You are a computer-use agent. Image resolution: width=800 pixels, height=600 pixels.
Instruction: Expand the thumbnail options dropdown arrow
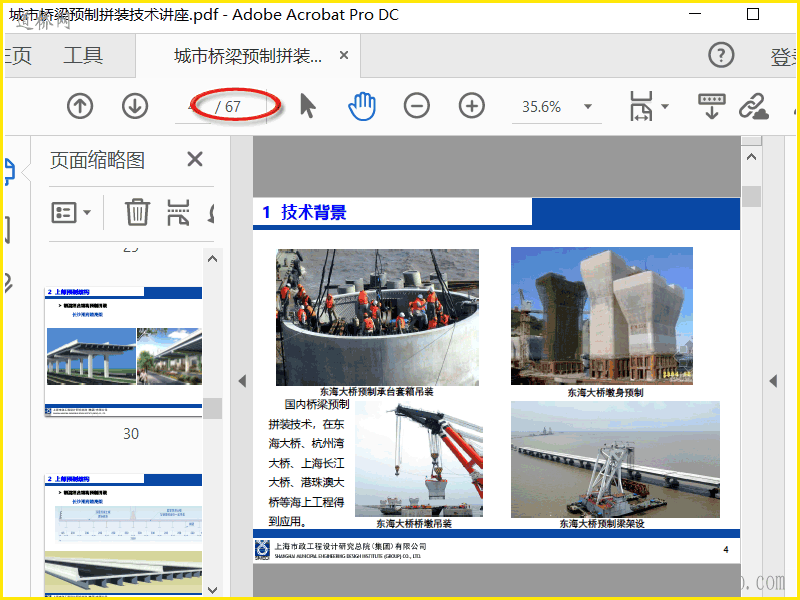click(87, 212)
